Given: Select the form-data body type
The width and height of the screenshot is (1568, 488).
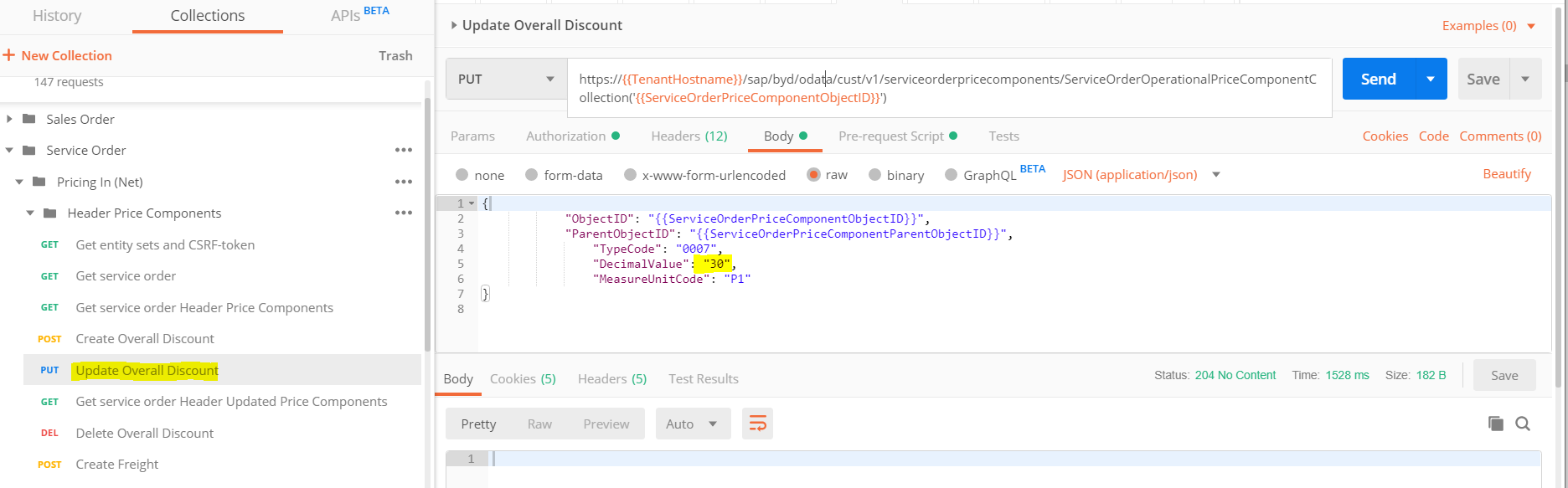Looking at the screenshot, I should pyautogui.click(x=531, y=175).
